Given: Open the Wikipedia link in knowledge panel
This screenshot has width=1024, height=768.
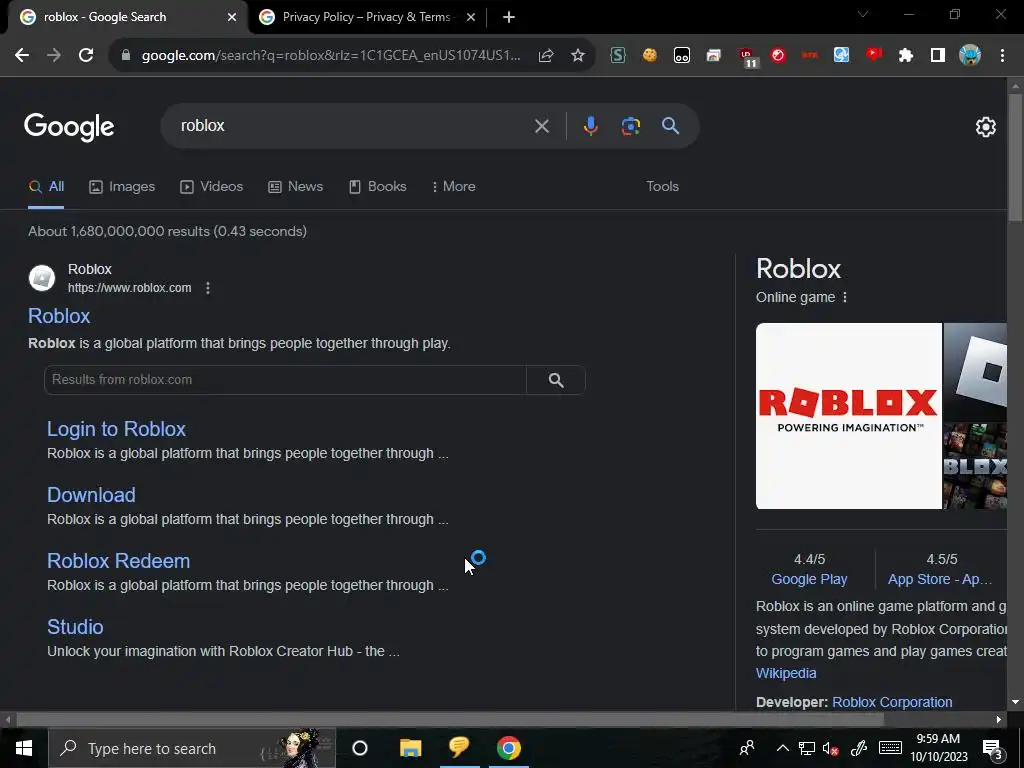Looking at the screenshot, I should [786, 673].
